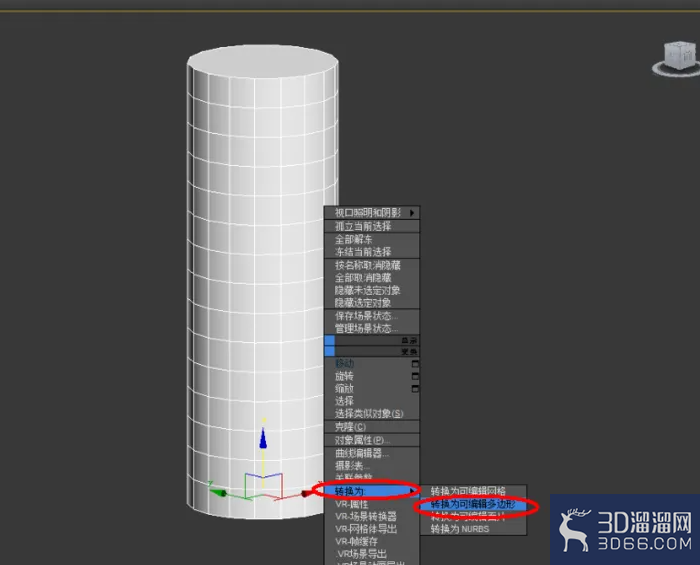Open the Rotate (旋转) settings box

point(415,376)
